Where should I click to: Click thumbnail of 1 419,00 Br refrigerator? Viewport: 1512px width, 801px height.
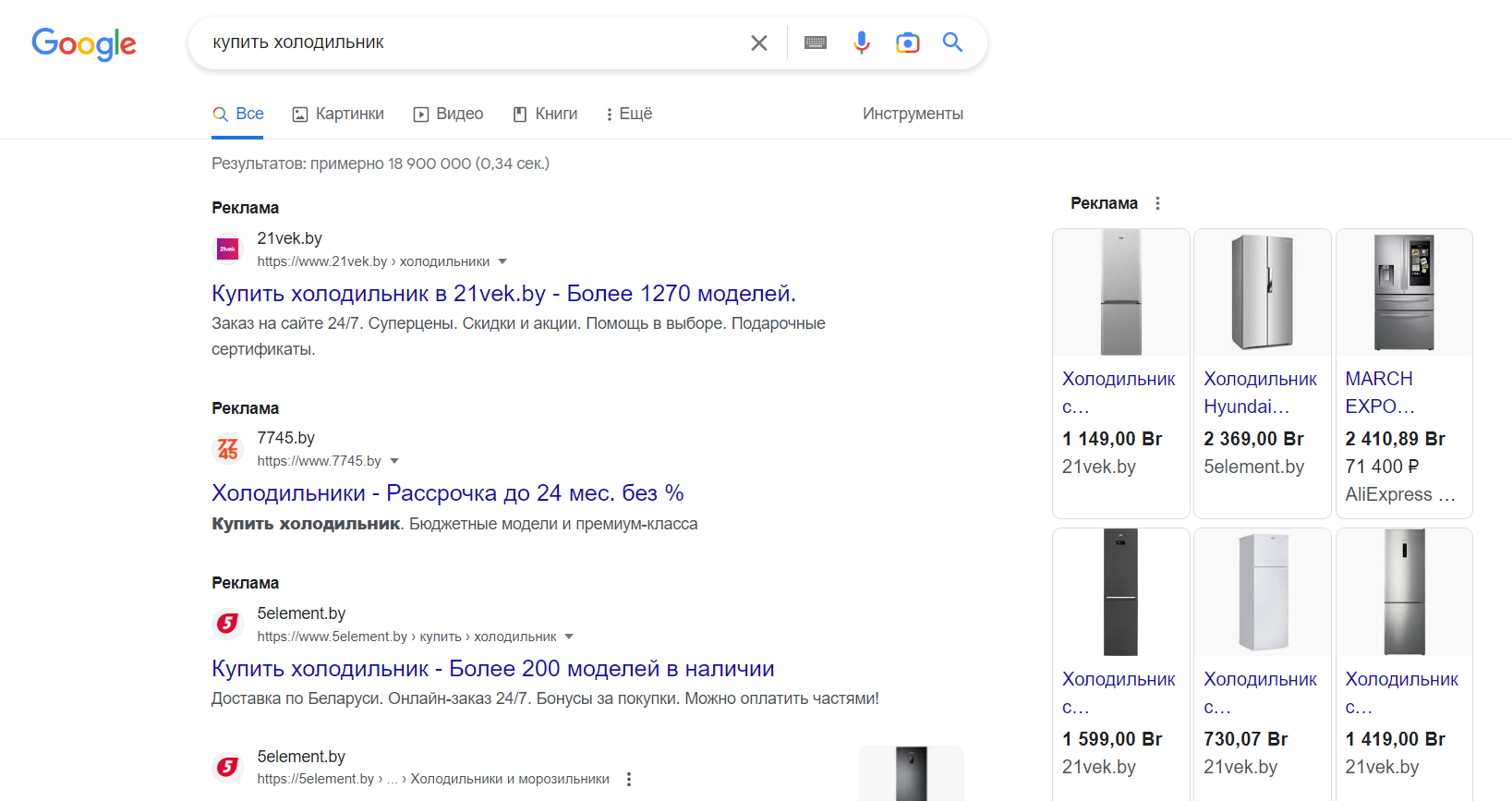click(x=1404, y=592)
